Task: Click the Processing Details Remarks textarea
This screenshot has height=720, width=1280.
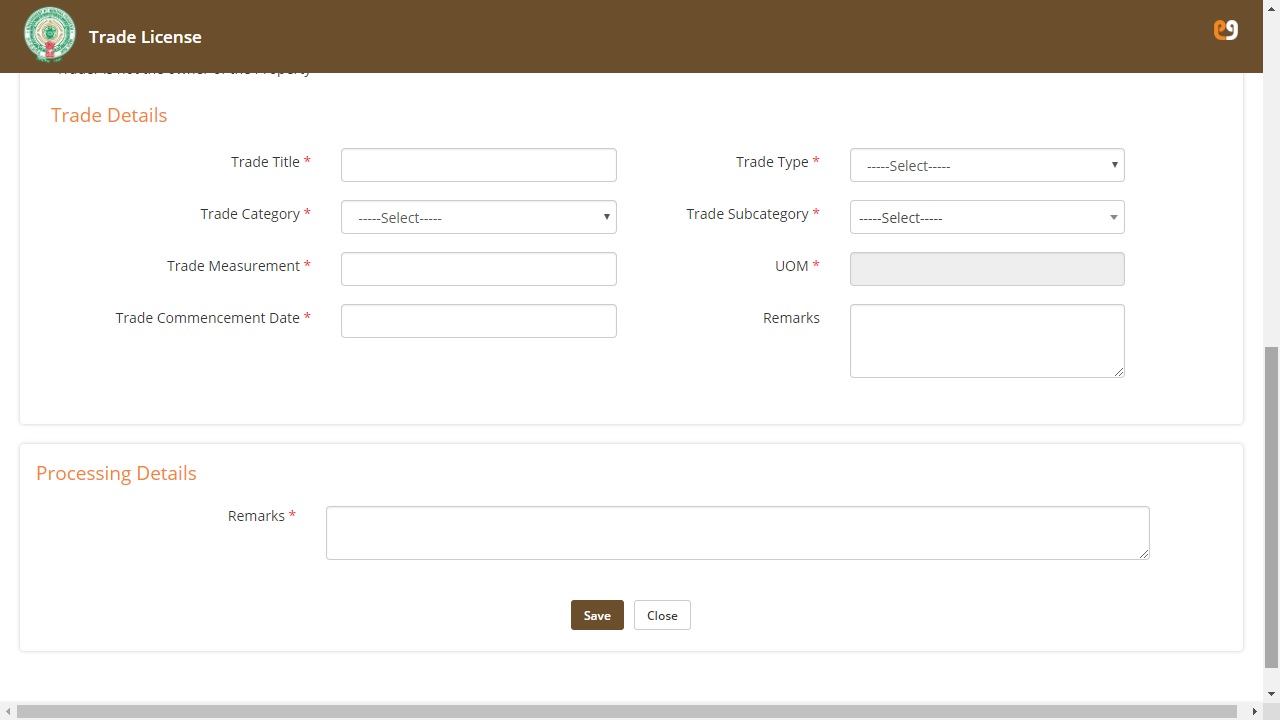Action: [x=737, y=532]
